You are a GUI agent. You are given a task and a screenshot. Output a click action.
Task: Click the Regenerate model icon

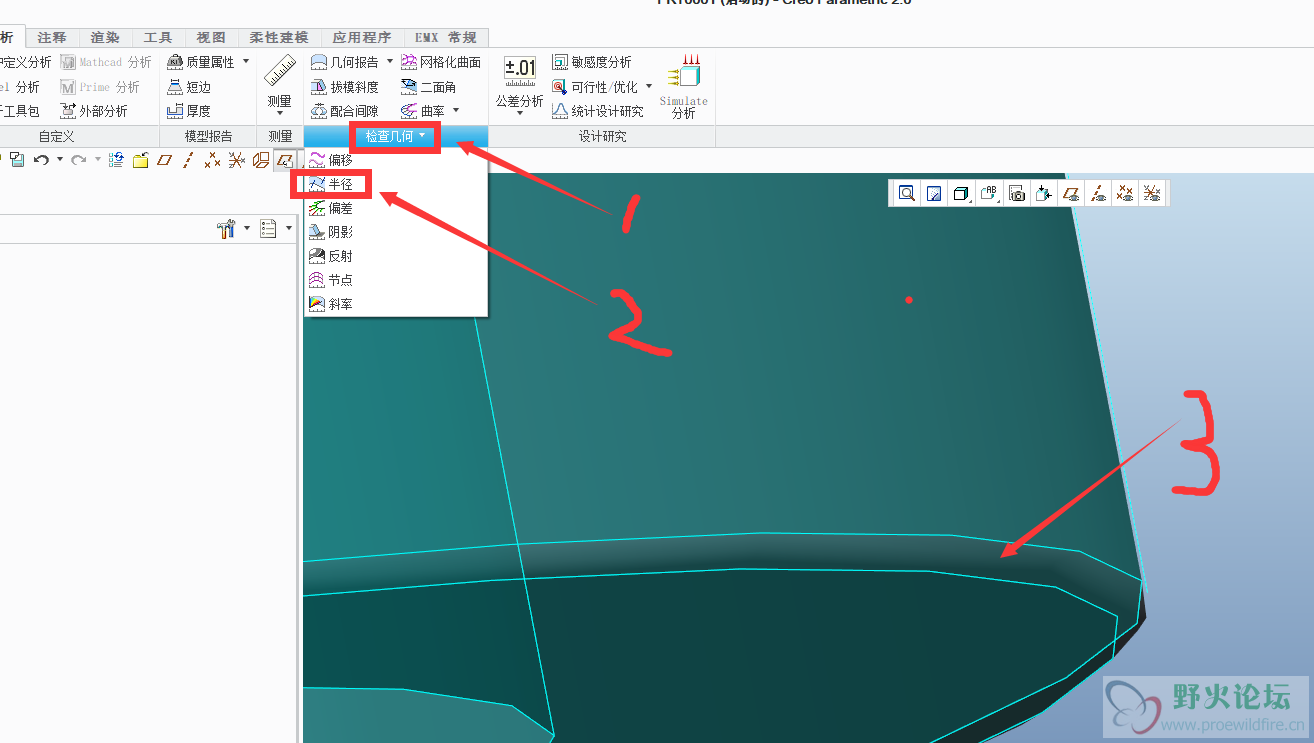click(116, 159)
